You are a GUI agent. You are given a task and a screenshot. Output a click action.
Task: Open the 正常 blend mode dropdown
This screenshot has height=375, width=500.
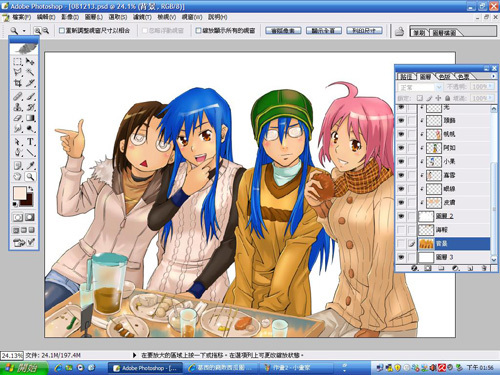[420, 87]
